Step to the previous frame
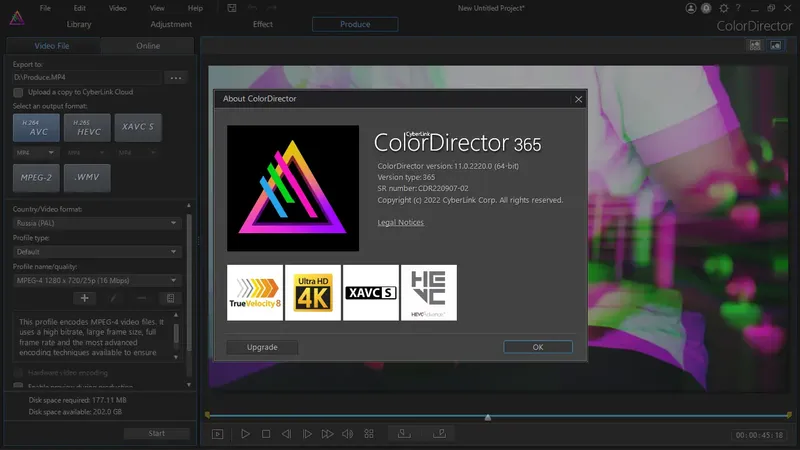The height and width of the screenshot is (450, 800). tap(286, 434)
